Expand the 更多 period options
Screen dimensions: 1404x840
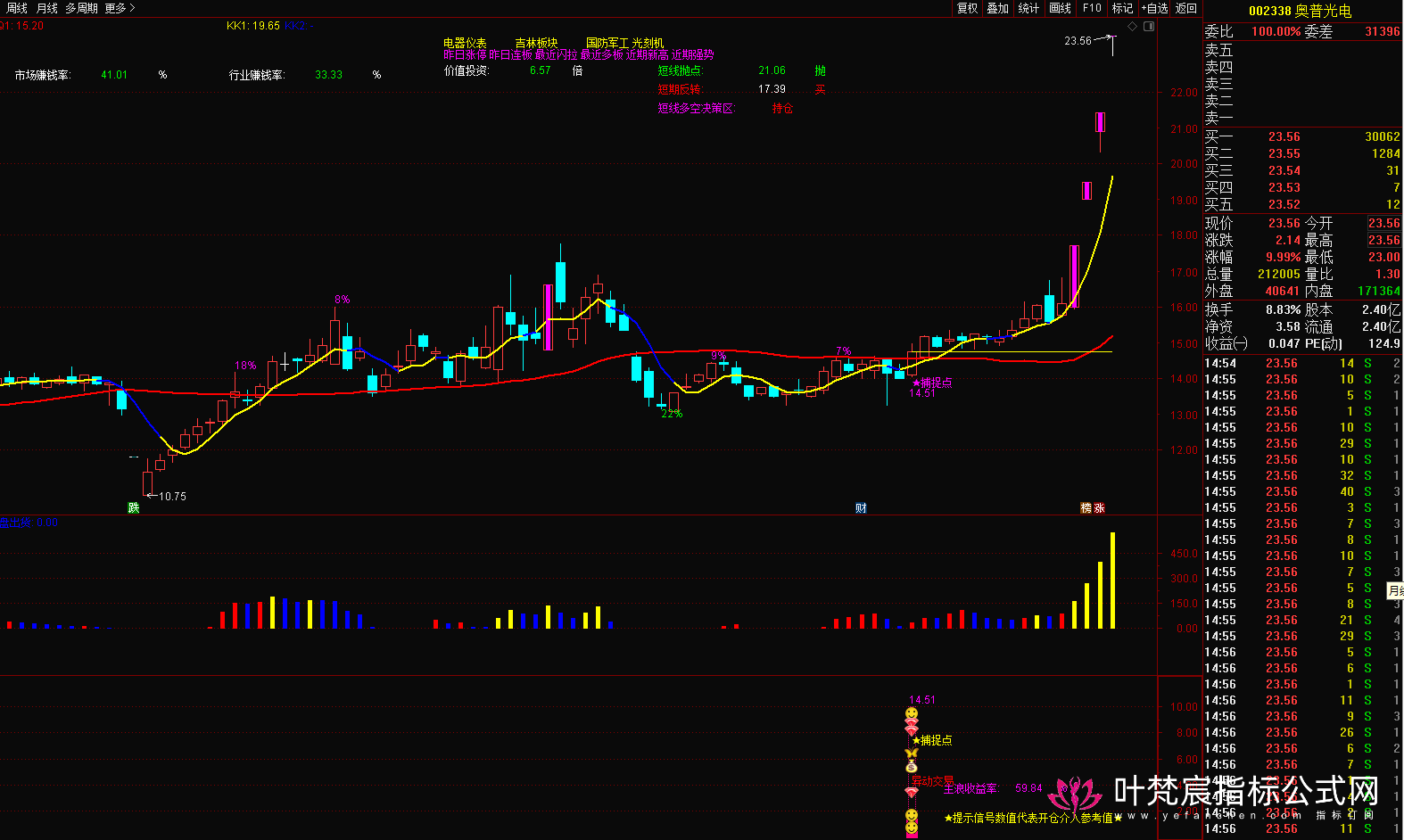[120, 8]
